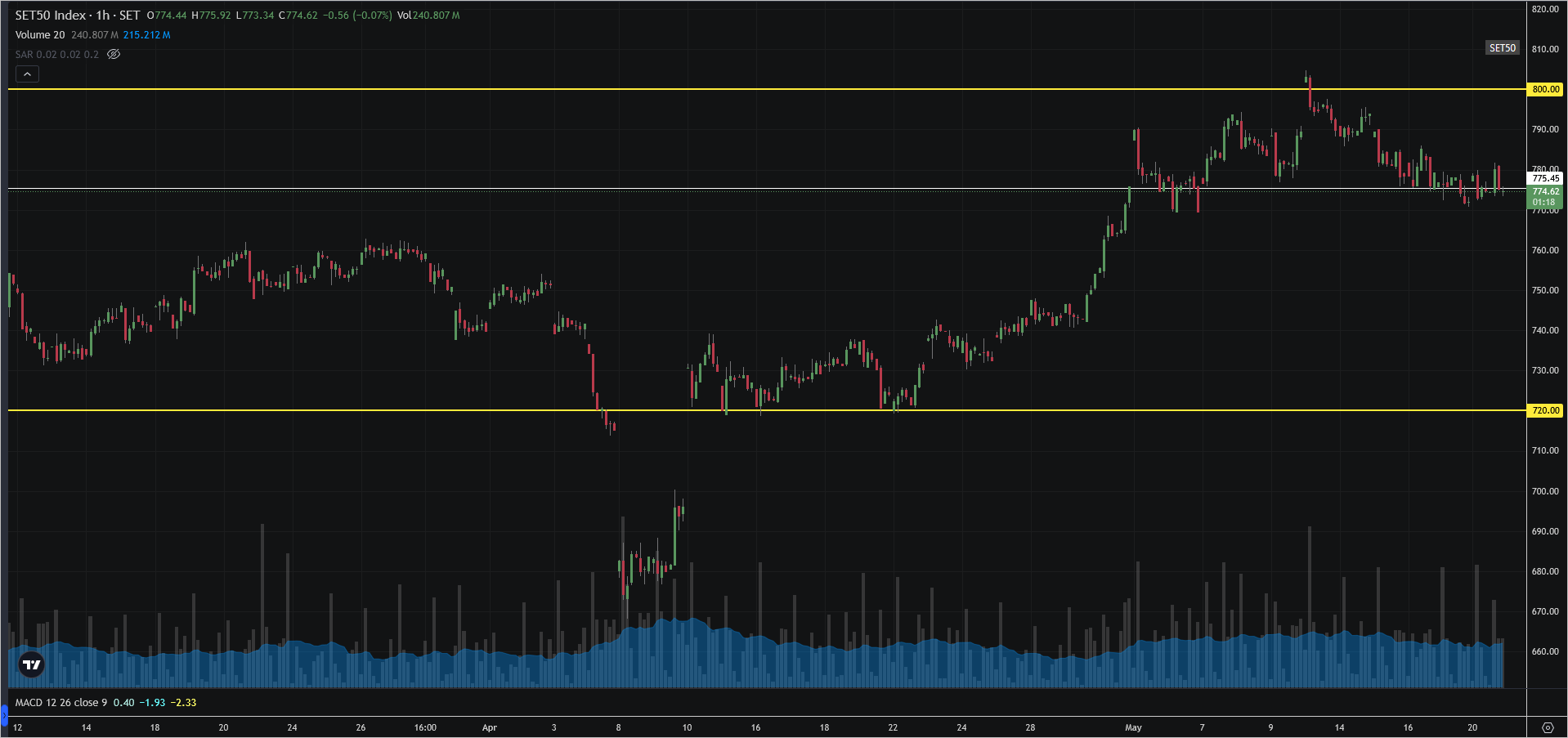
Task: Click the 760.00 price axis label
Action: pyautogui.click(x=1545, y=250)
